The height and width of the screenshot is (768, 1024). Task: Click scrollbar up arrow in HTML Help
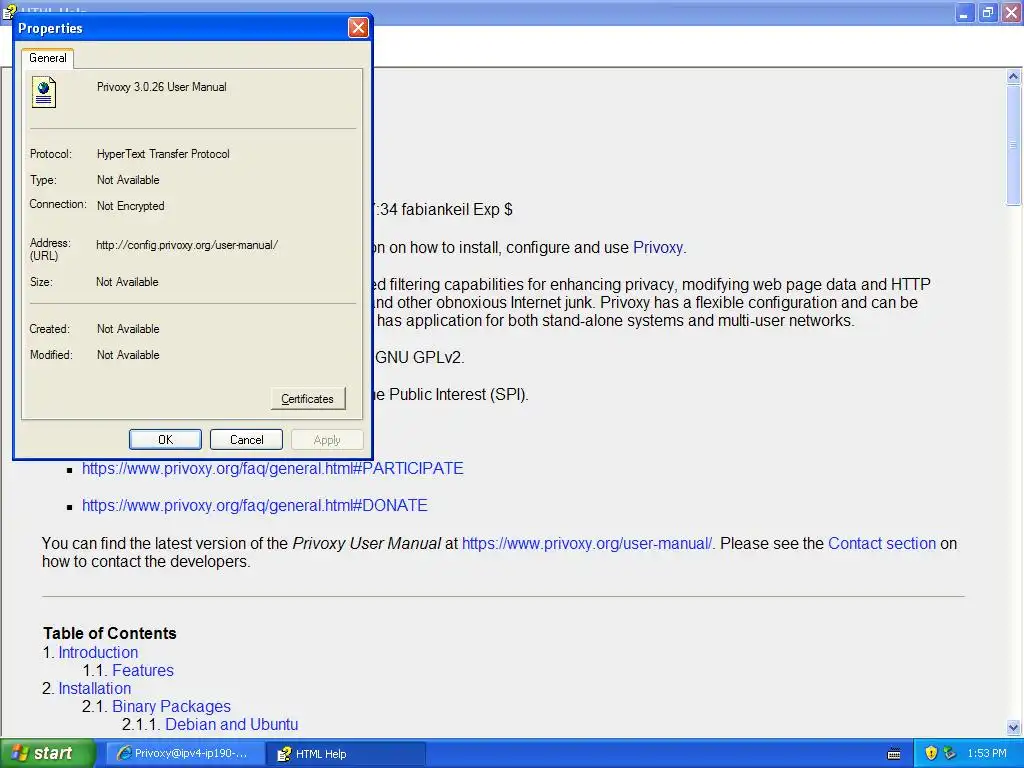pyautogui.click(x=1014, y=76)
